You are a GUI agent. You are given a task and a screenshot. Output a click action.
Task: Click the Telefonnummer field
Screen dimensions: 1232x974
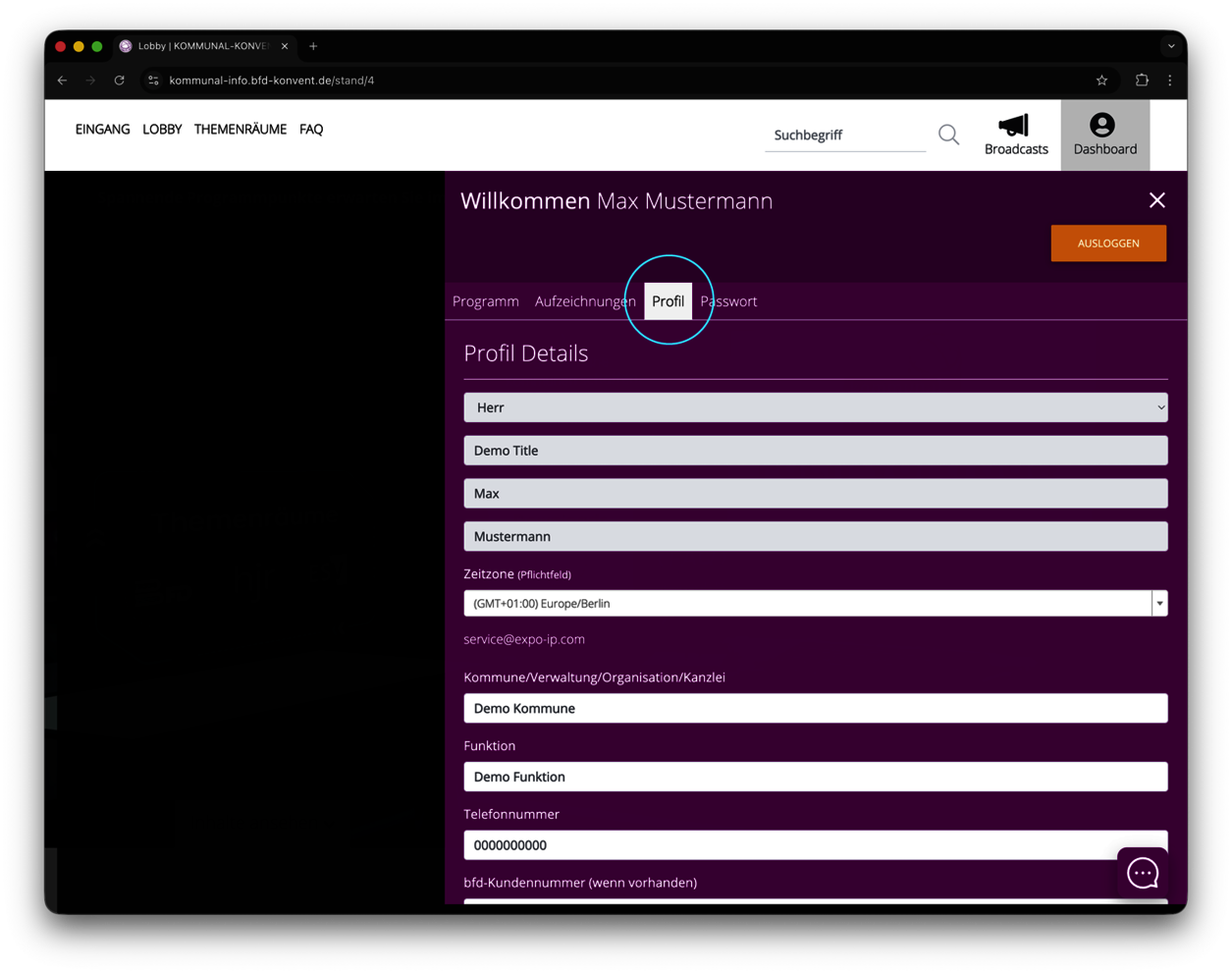coord(816,845)
